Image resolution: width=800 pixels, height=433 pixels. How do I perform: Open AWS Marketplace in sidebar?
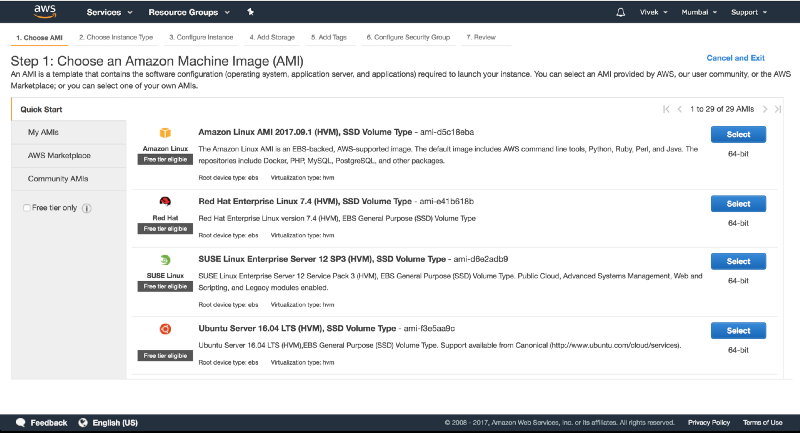[x=69, y=156]
